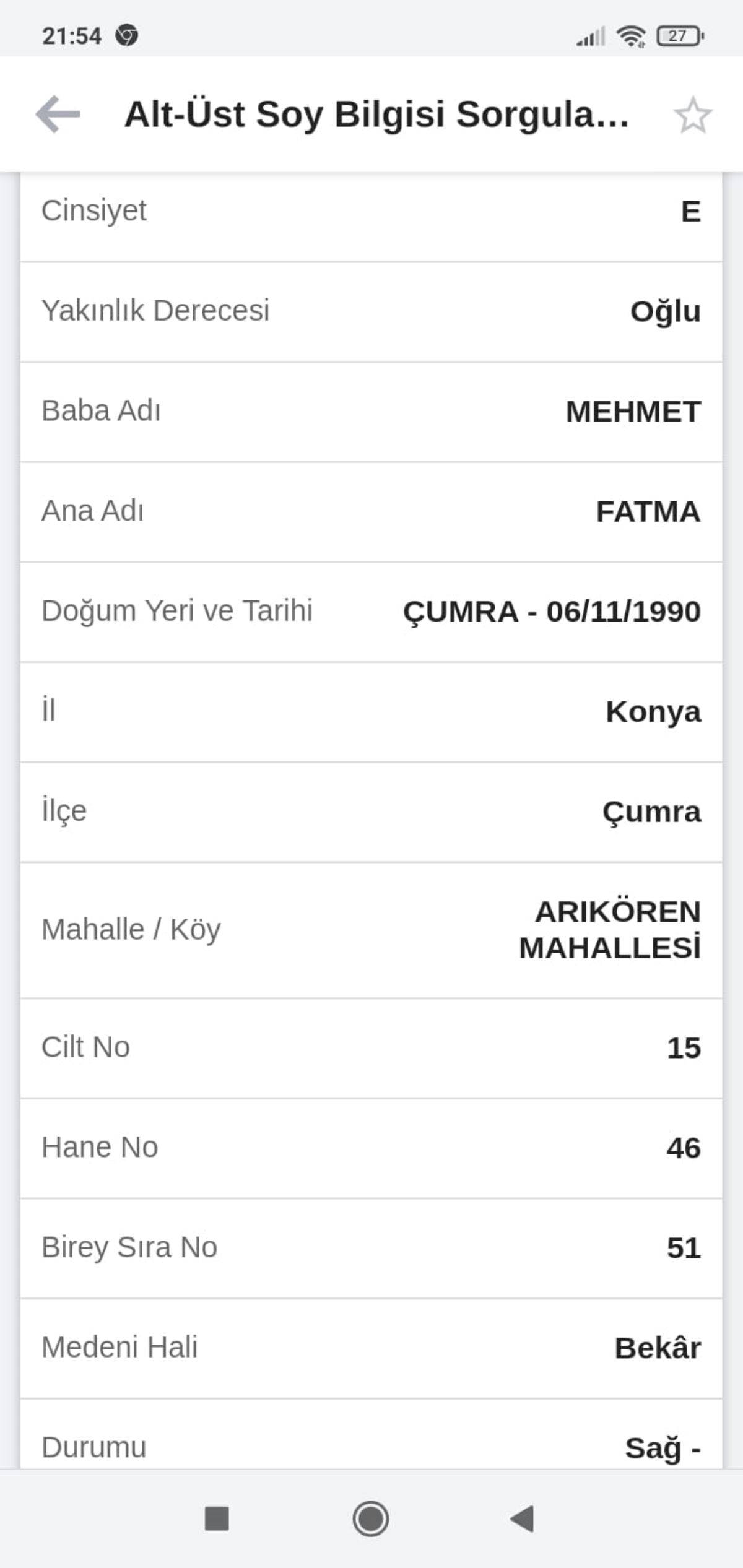Tap the cellular signal strength icon
The image size is (743, 1568).
coord(591,37)
